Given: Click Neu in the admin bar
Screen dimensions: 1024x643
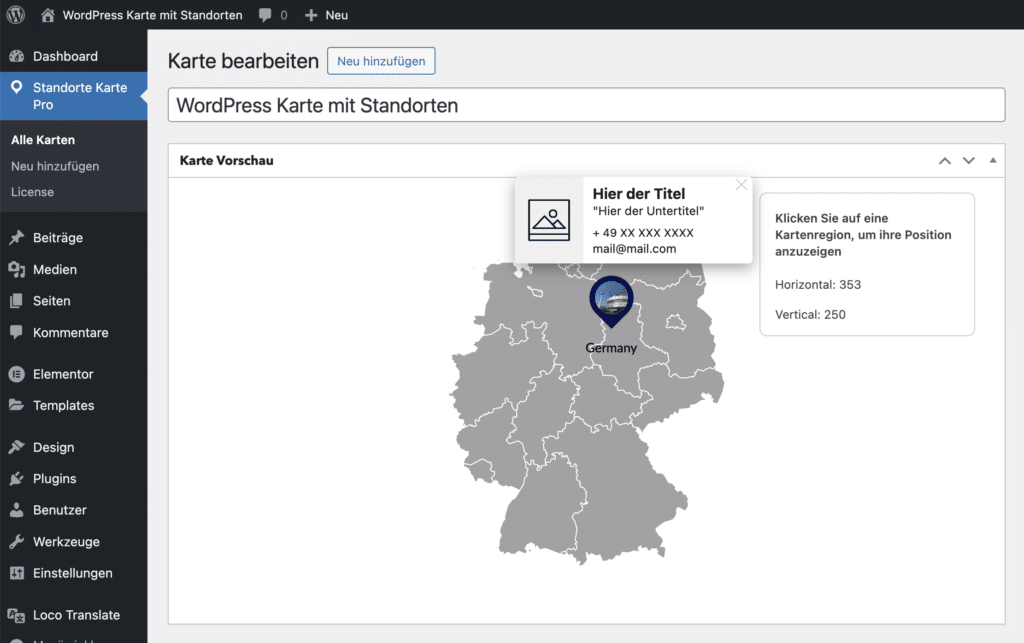Looking at the screenshot, I should click(x=336, y=15).
